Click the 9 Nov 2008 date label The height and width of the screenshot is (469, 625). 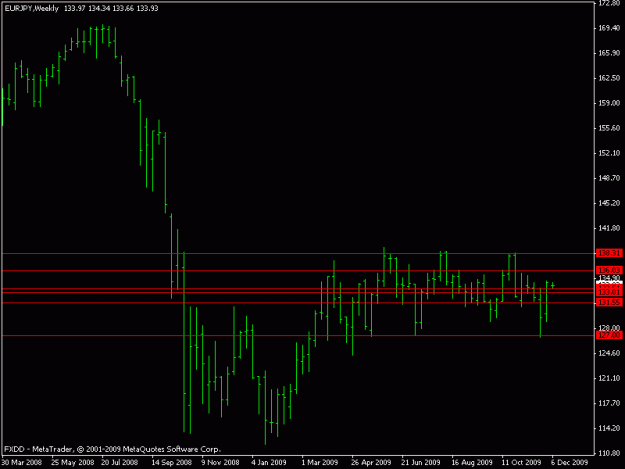(220, 462)
